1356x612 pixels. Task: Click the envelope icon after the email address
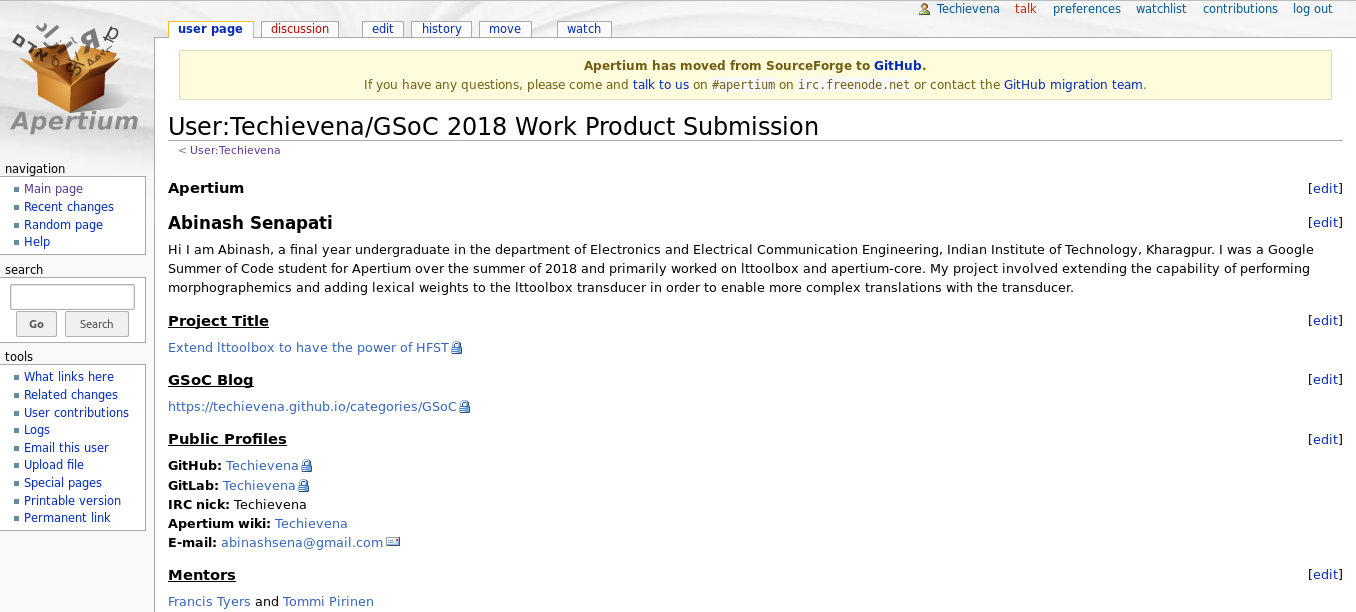393,542
